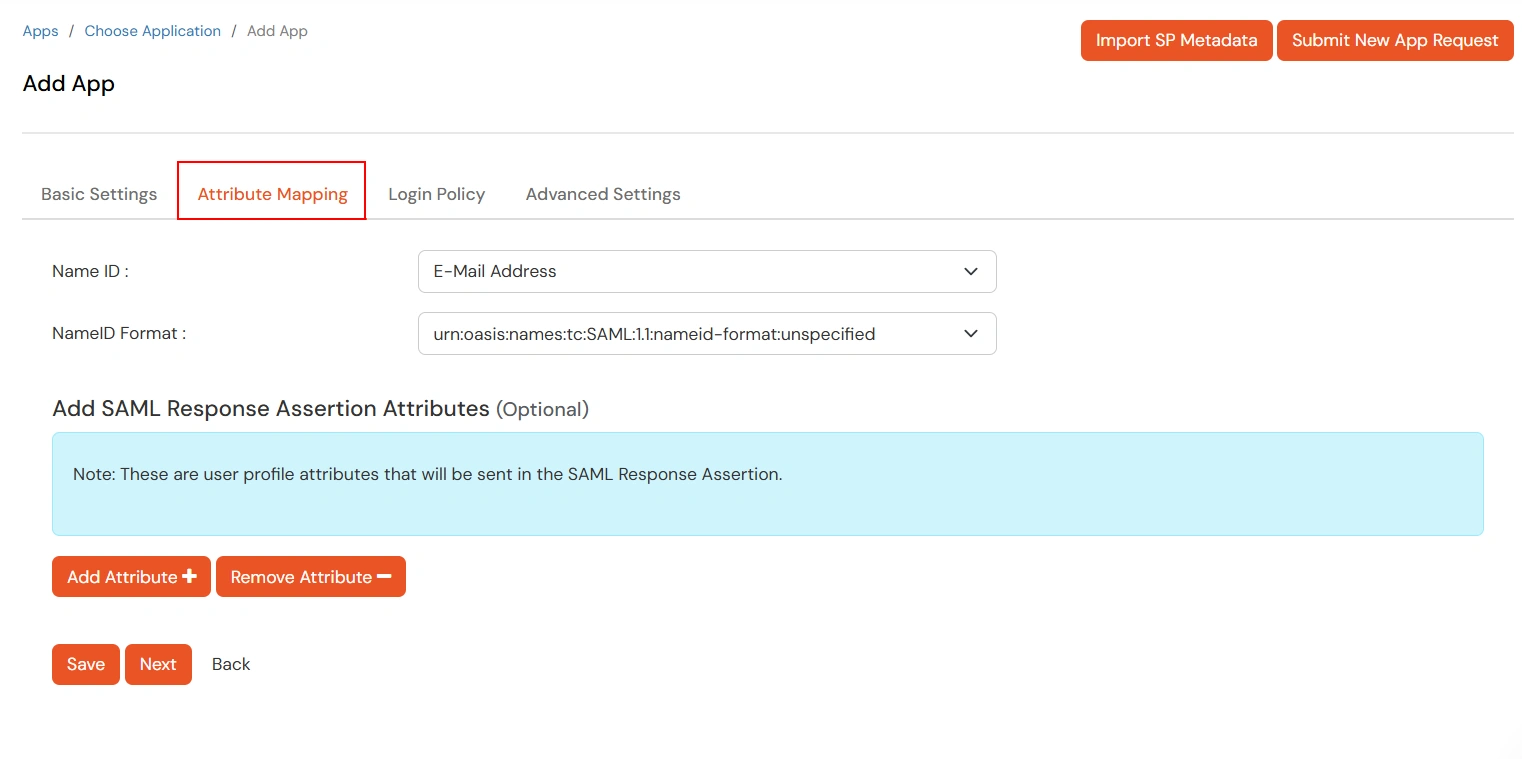Click the Choose Application breadcrumb link
The width and height of the screenshot is (1522, 759).
coord(152,30)
